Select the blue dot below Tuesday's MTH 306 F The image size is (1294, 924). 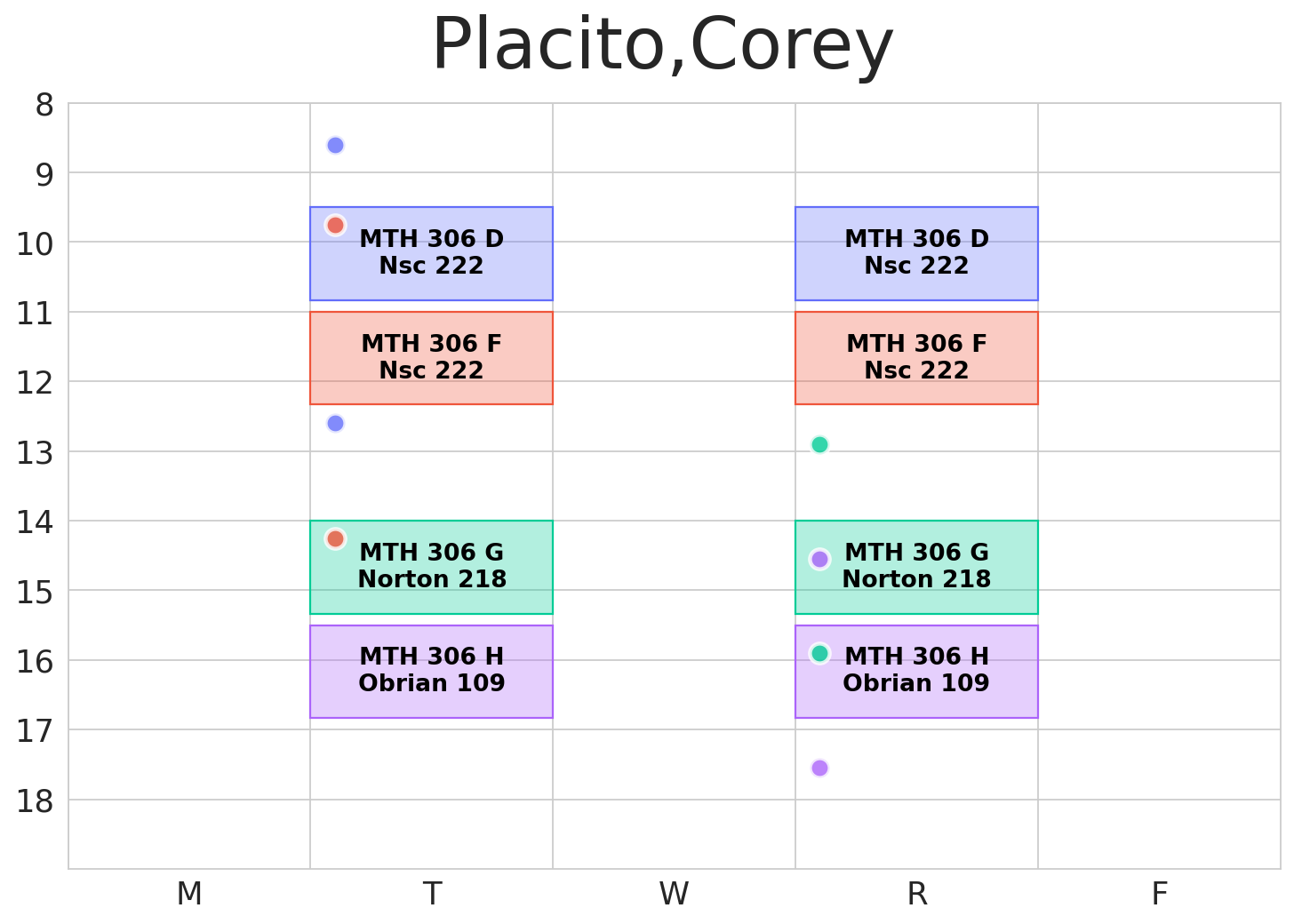click(x=335, y=423)
